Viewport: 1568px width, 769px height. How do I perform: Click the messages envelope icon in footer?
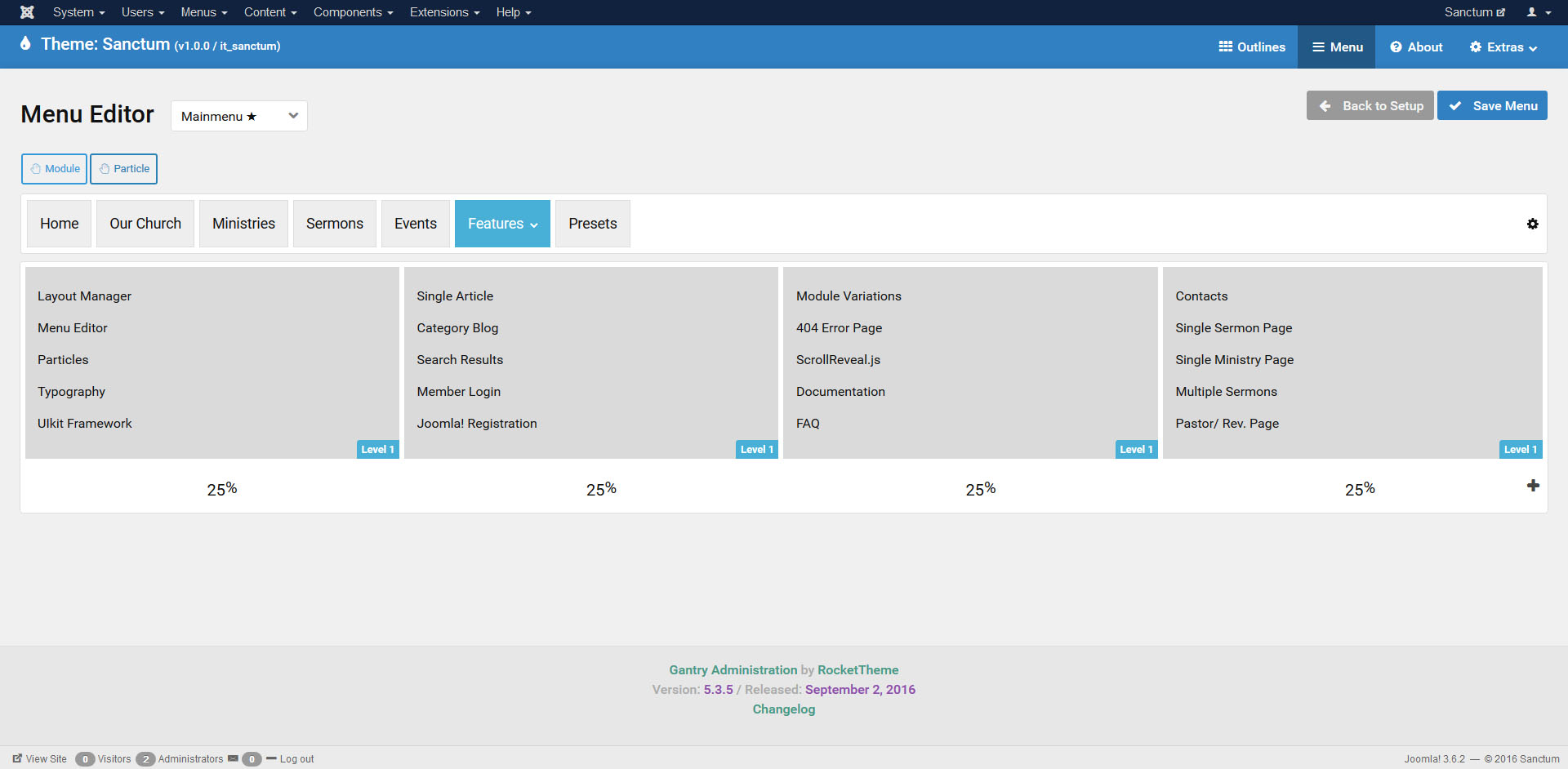coord(233,758)
